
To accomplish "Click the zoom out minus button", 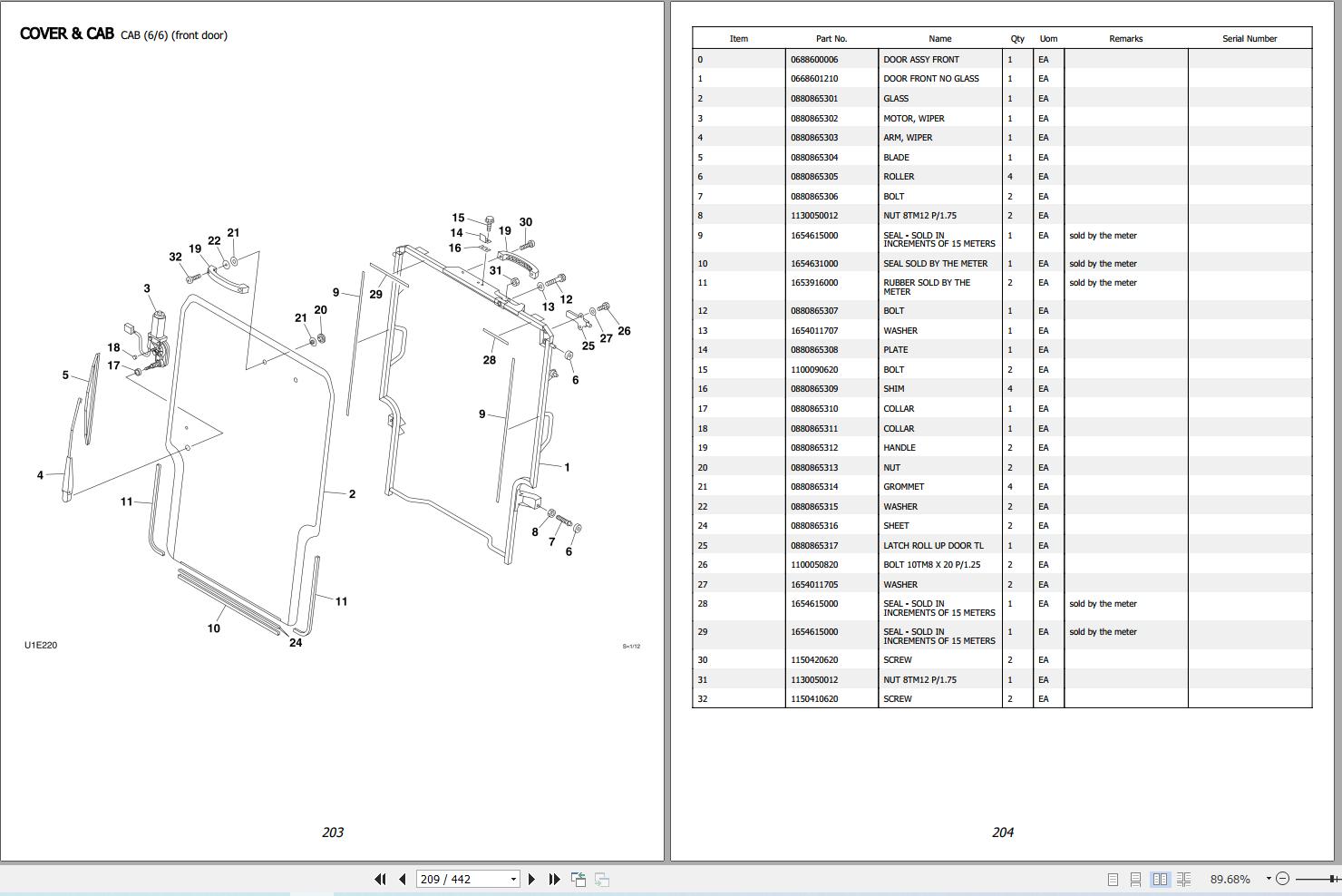I will (1282, 879).
